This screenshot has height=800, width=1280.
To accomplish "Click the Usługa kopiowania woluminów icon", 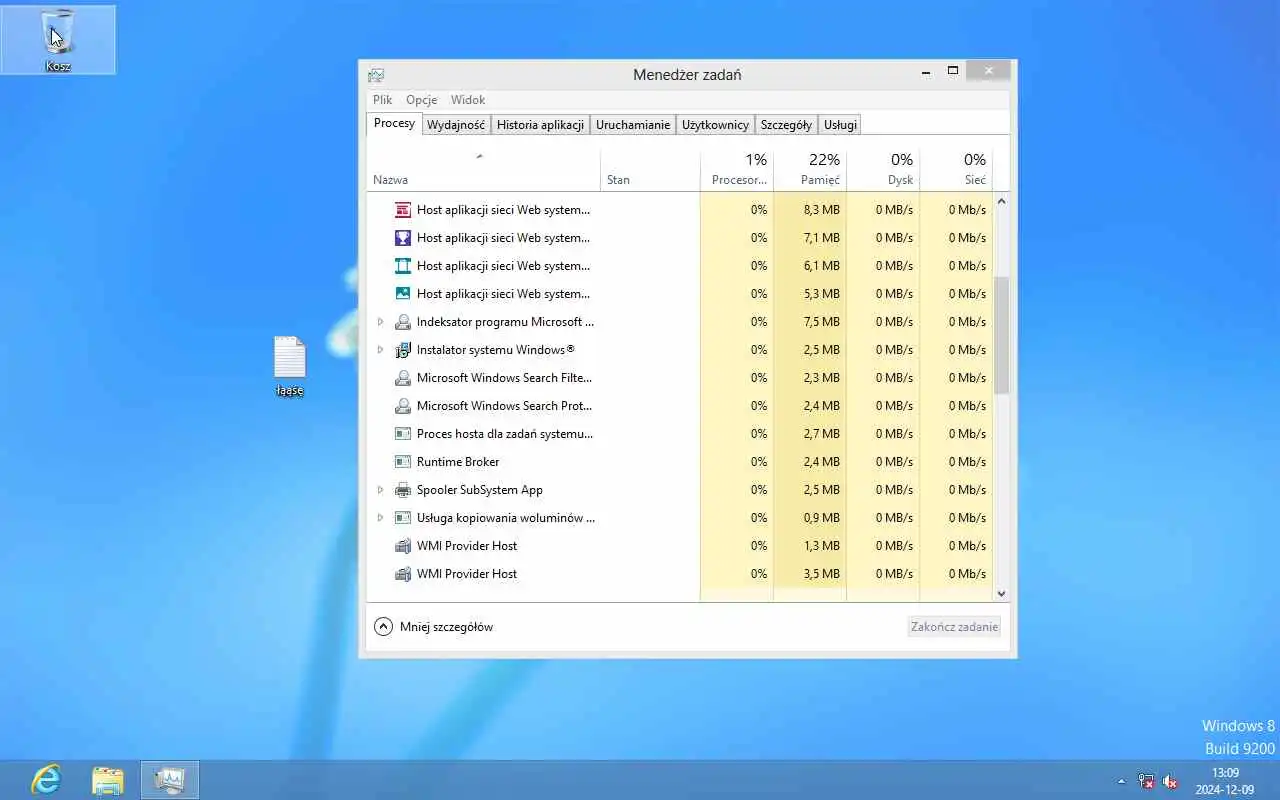I will [x=403, y=518].
